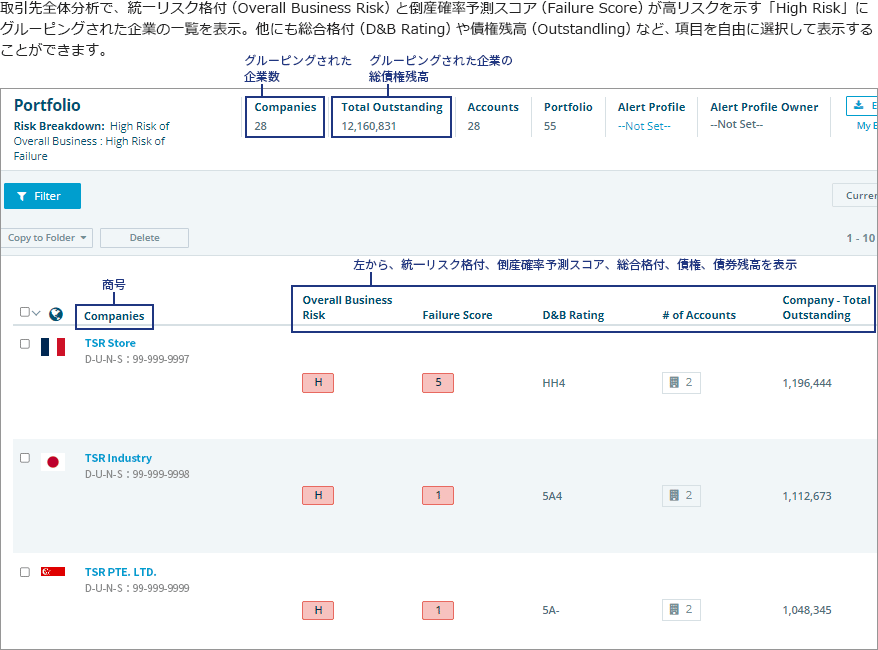Click the outstanding value 1,112,673

point(807,496)
